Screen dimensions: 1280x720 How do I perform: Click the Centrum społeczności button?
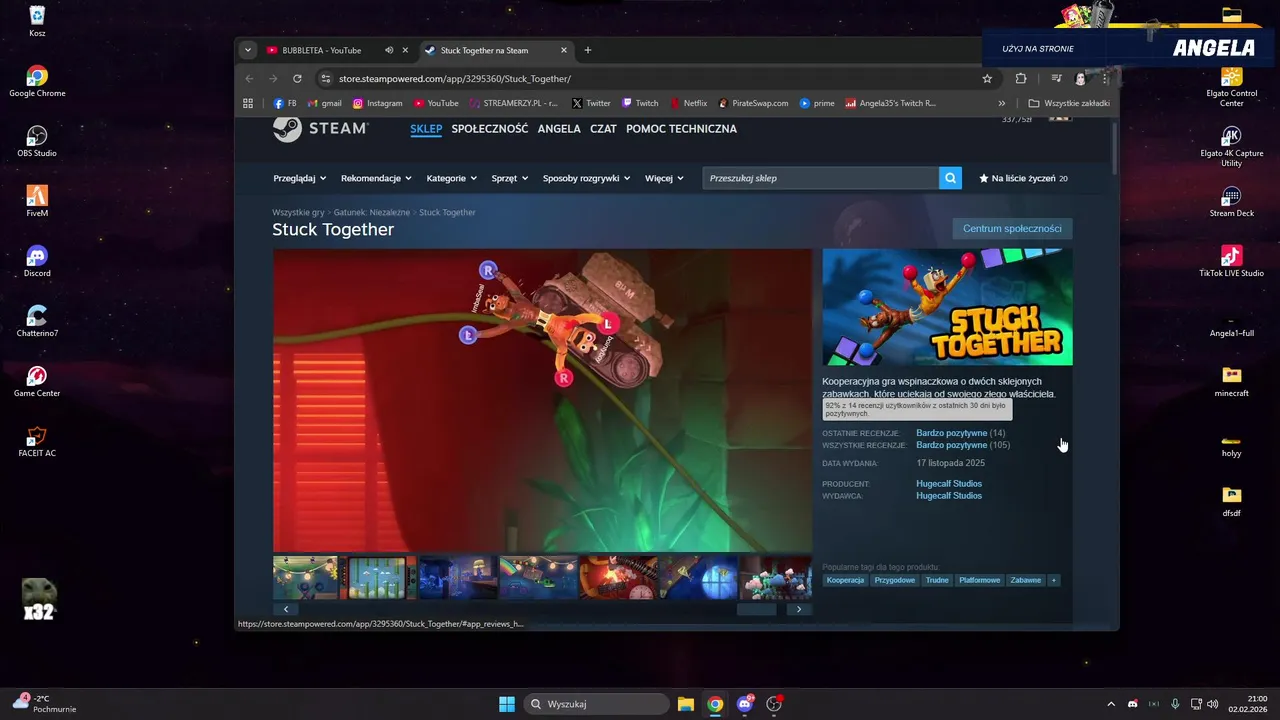pyautogui.click(x=1012, y=229)
